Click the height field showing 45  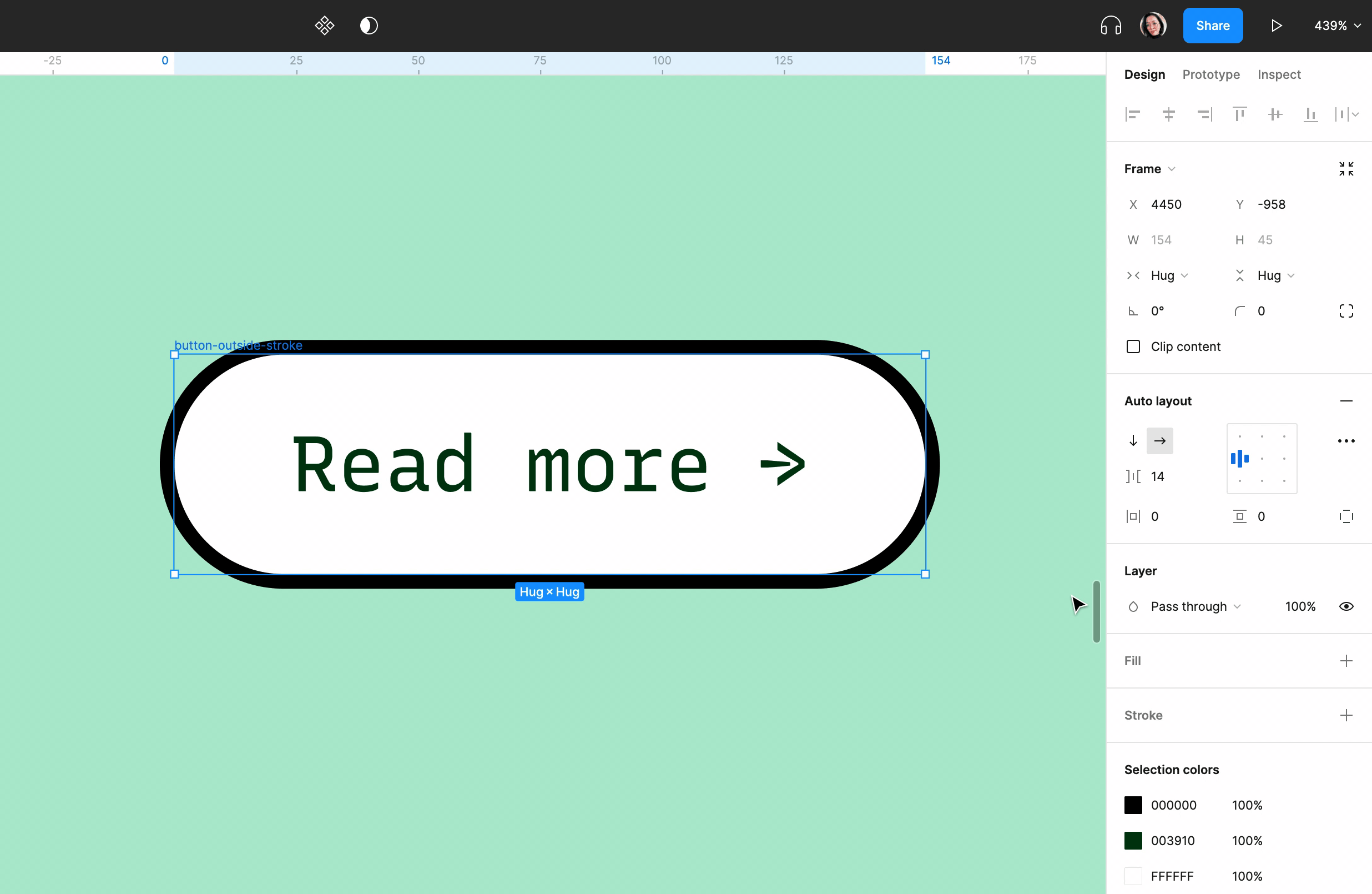[1265, 240]
